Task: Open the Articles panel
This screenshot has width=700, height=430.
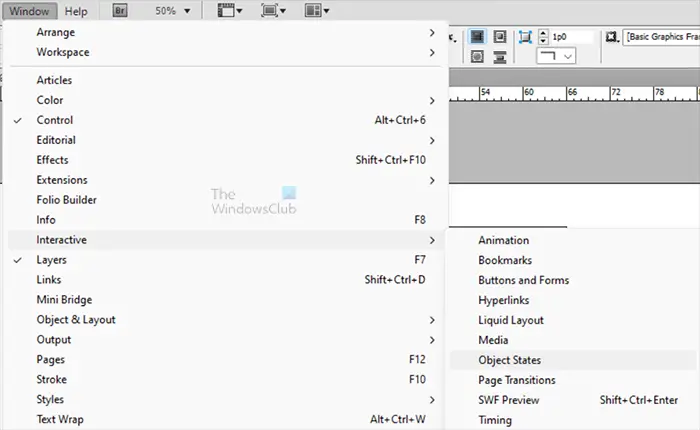Action: tap(226, 80)
